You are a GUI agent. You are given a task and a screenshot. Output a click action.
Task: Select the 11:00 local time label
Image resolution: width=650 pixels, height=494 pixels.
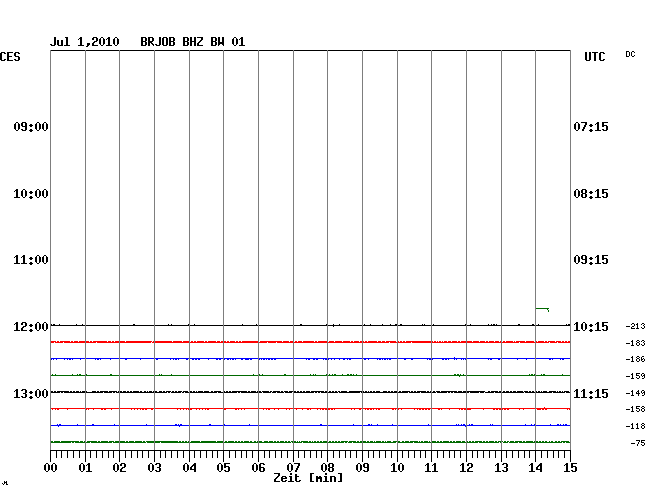(31, 260)
